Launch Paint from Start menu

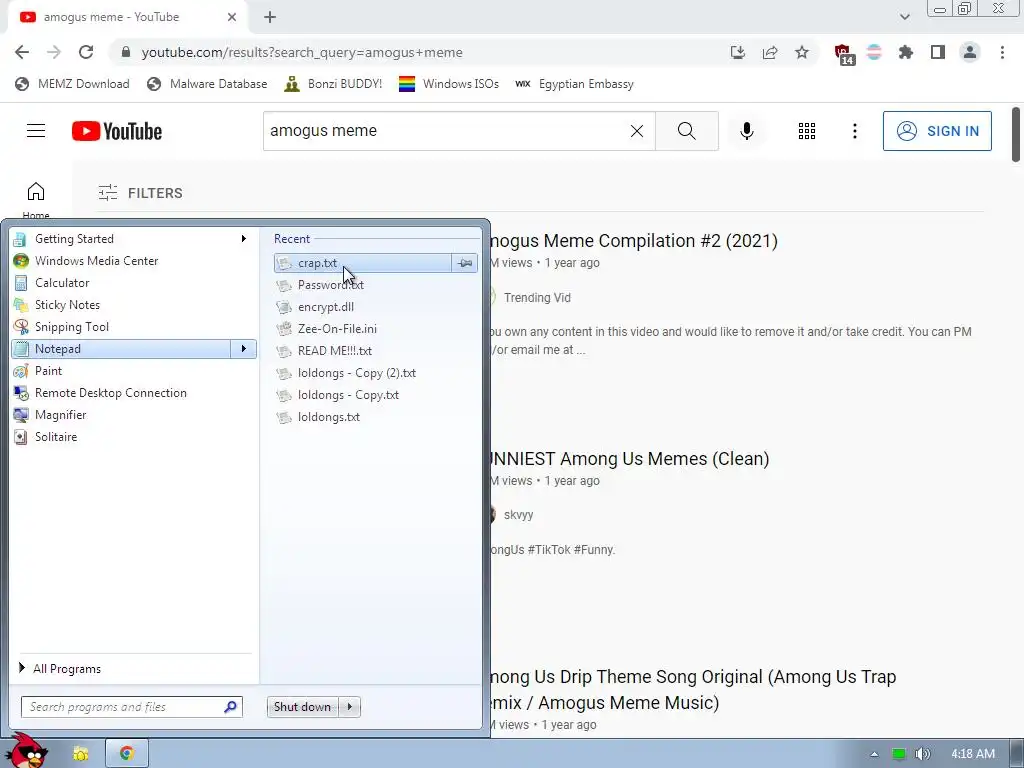[x=134, y=371]
